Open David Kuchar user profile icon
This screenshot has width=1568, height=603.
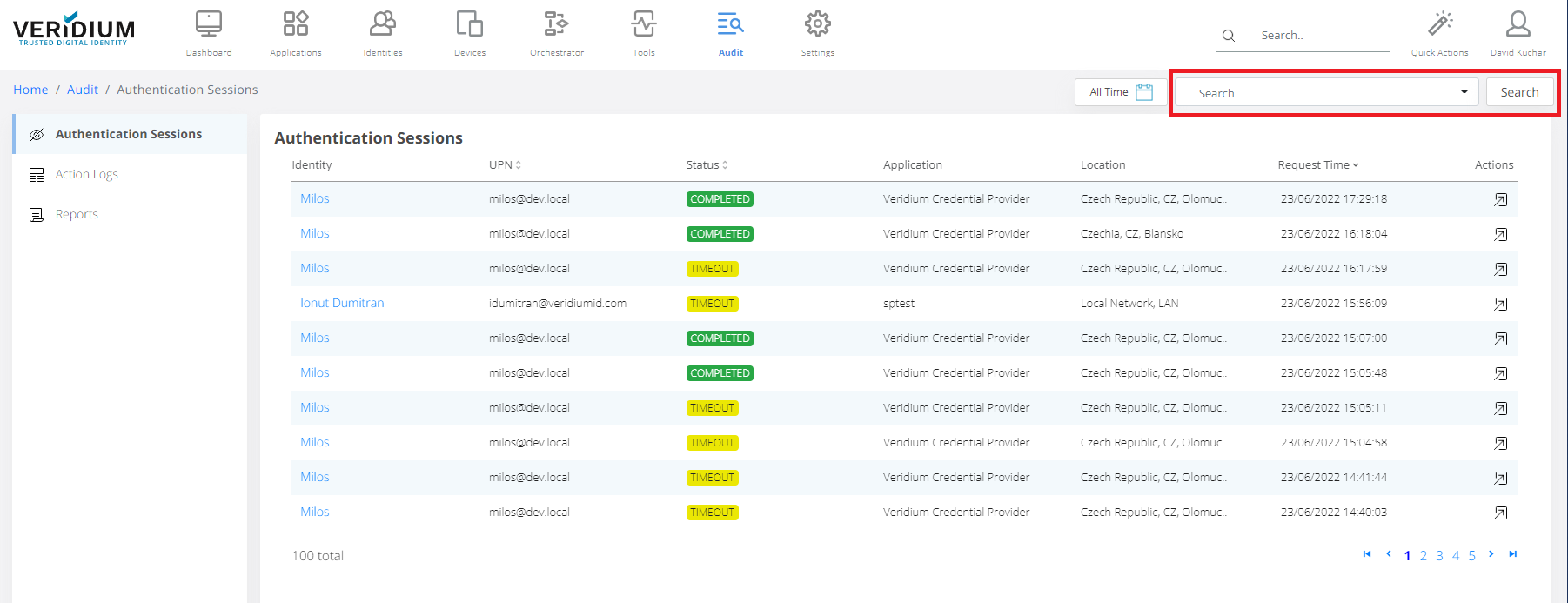(1518, 24)
